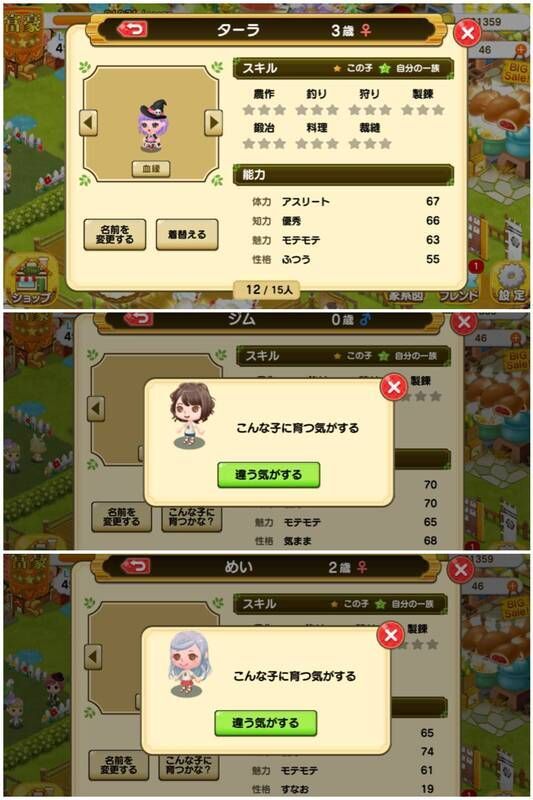
Task: Click the 着替える button
Action: [187, 235]
